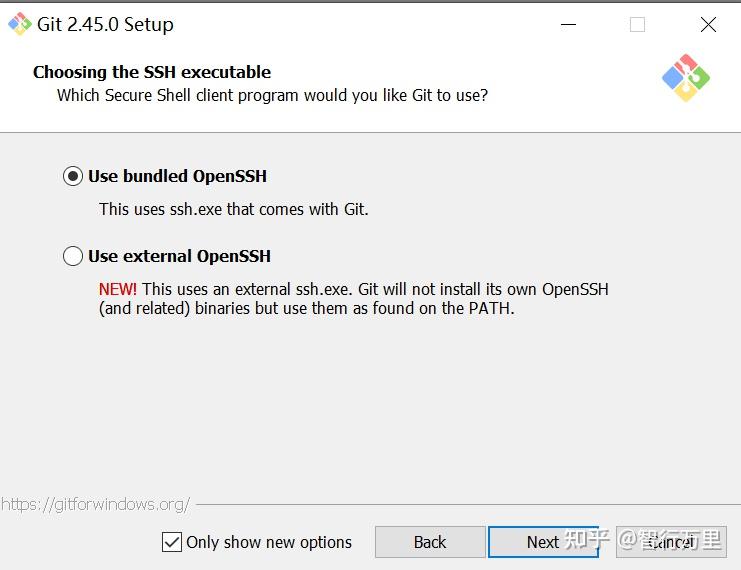Click the 'comes with Git' description line
Viewport: 741px width, 570px height.
point(233,210)
